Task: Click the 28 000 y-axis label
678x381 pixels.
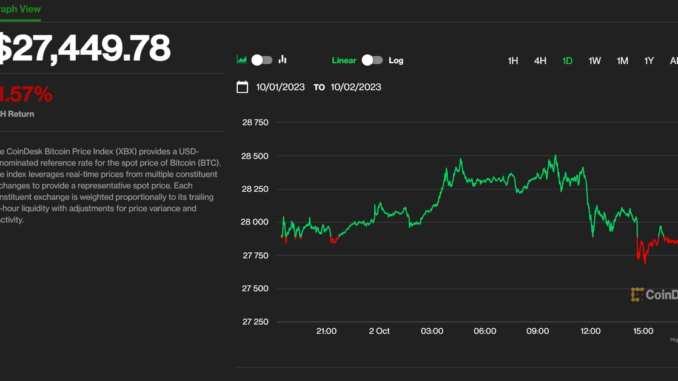Action: [254, 222]
